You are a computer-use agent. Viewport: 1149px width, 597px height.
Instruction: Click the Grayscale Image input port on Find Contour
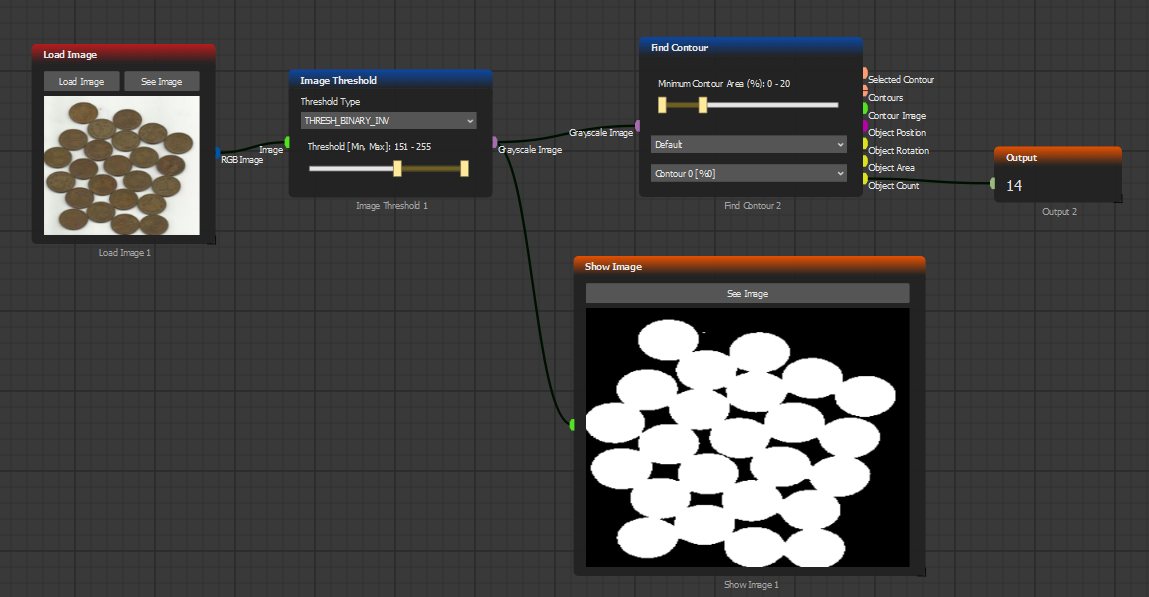pyautogui.click(x=638, y=125)
